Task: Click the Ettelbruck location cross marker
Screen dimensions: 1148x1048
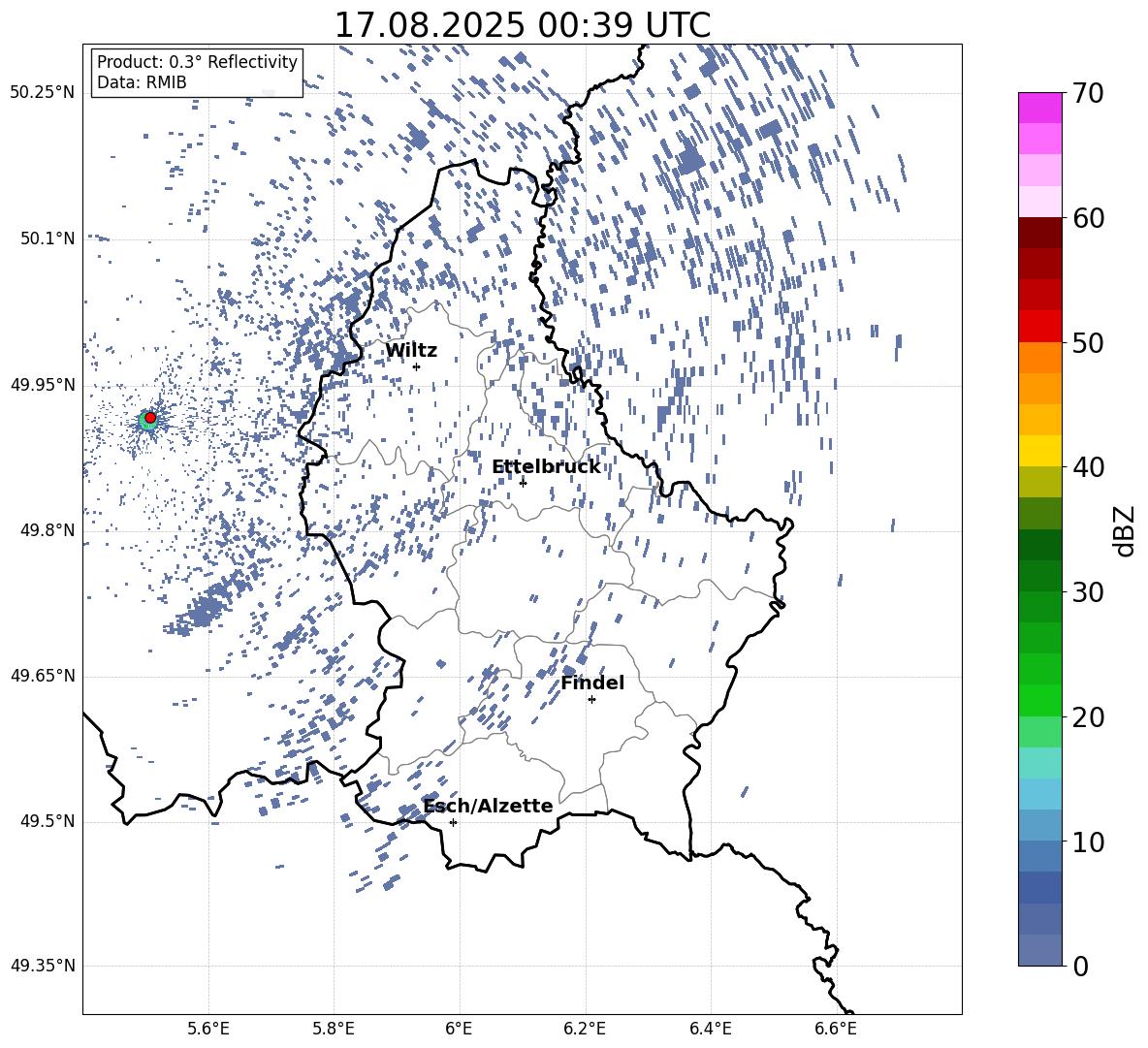Action: point(523,483)
